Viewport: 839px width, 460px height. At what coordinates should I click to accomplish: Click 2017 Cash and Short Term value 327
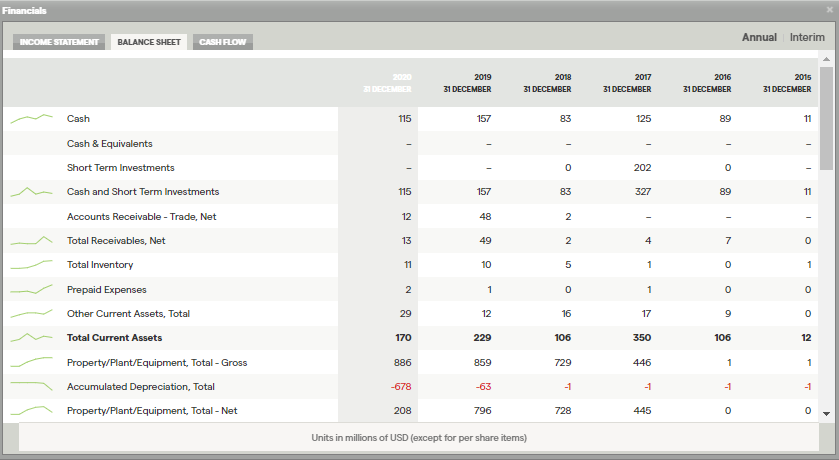click(x=643, y=191)
